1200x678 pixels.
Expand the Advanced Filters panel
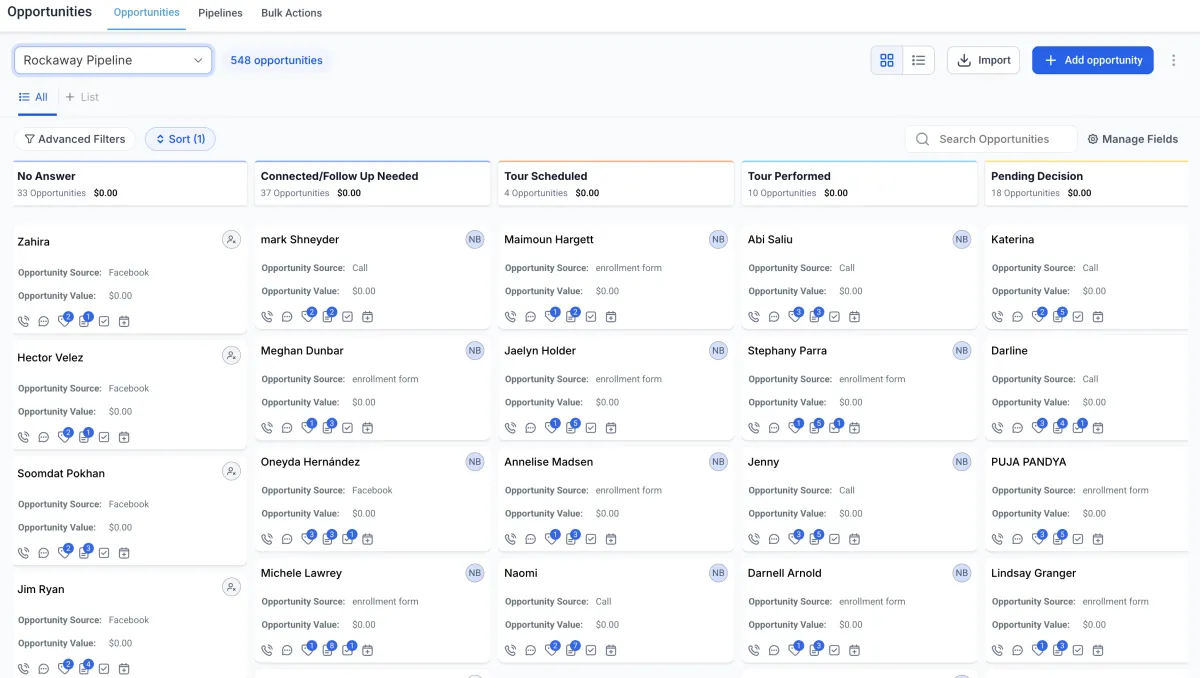pos(75,139)
